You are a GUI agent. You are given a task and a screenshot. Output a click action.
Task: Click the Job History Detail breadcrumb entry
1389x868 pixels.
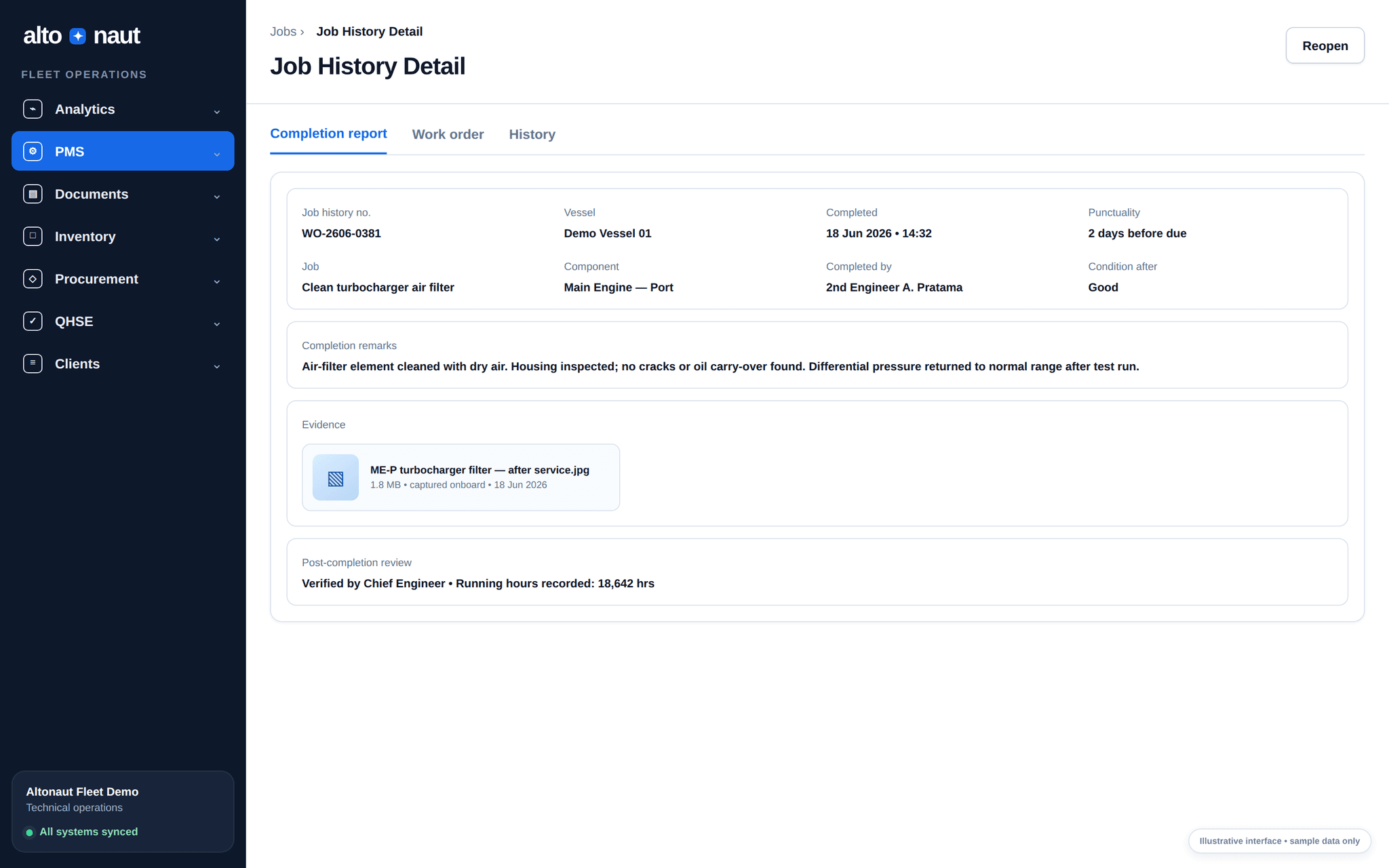pyautogui.click(x=369, y=31)
